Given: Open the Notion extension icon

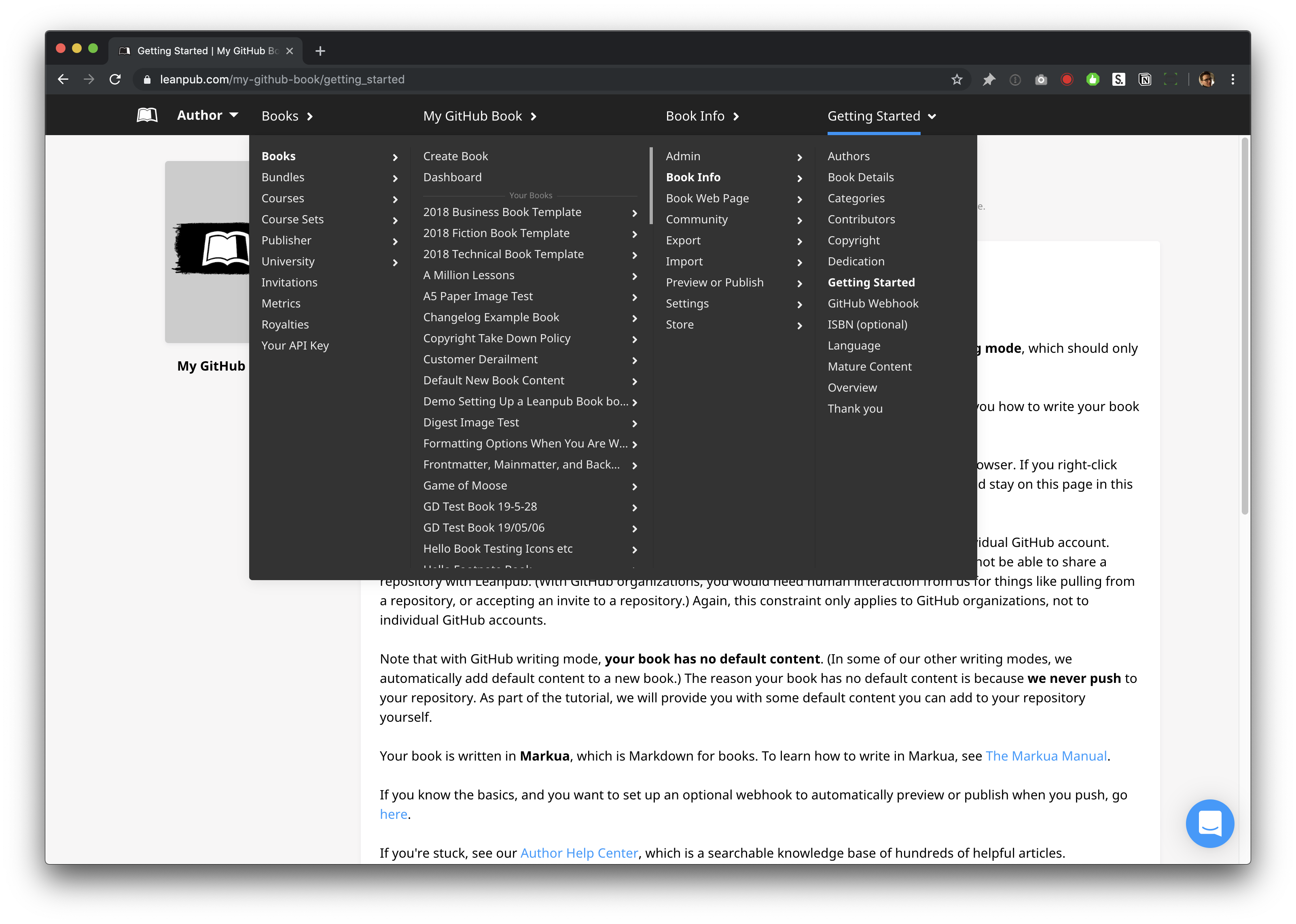Looking at the screenshot, I should (1145, 80).
